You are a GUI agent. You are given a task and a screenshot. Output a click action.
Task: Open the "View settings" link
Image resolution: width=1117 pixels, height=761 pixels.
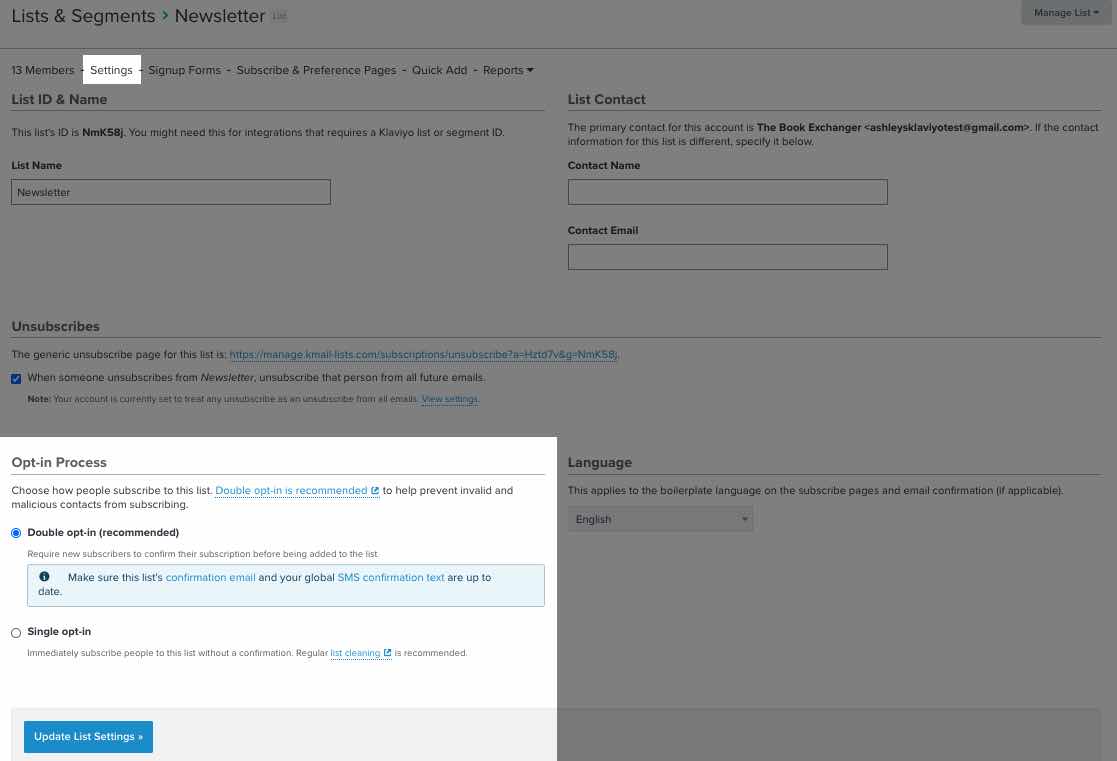448,398
